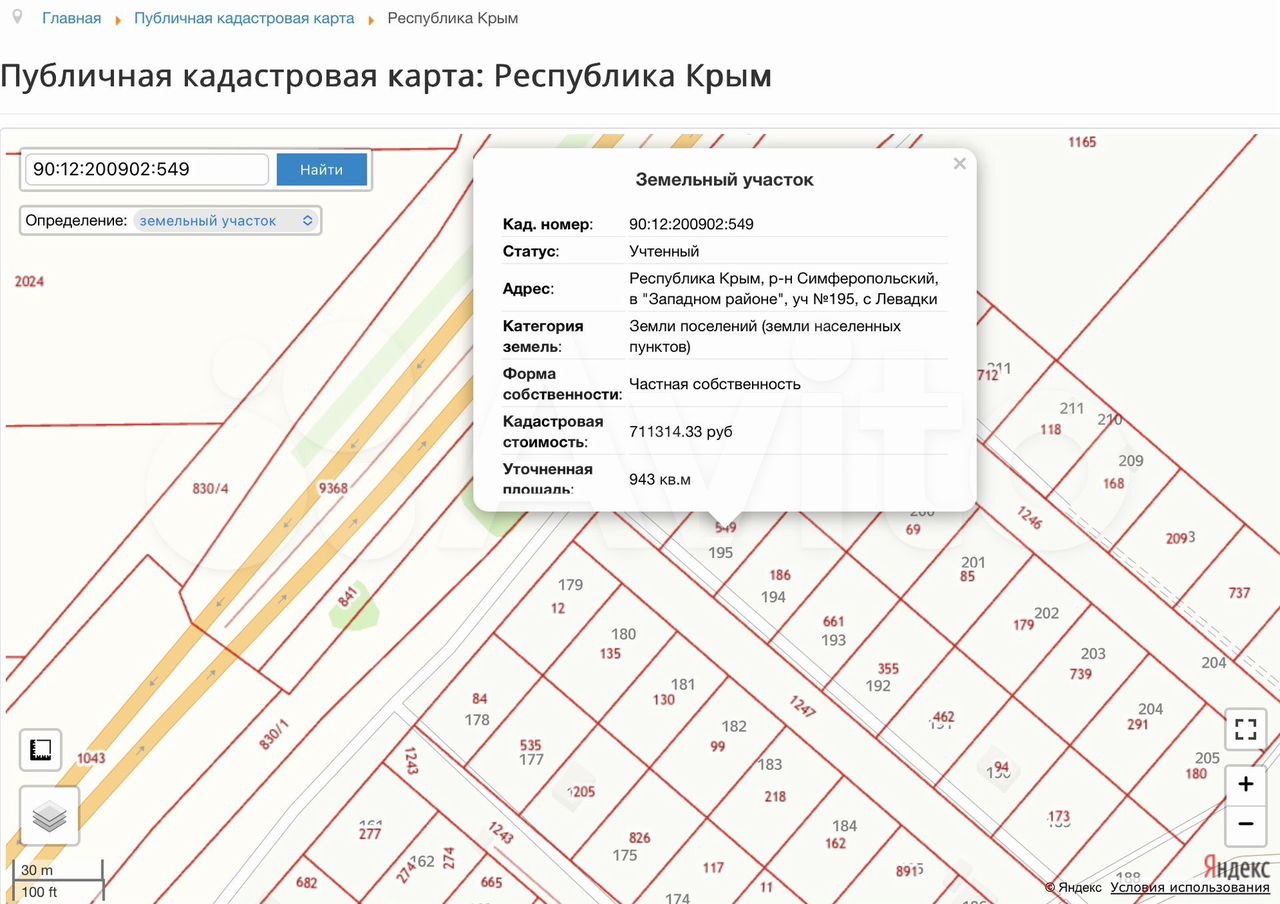Go to Публичная кадастровая карта breadcrumb link
Screen dimensions: 1280x904
[244, 18]
